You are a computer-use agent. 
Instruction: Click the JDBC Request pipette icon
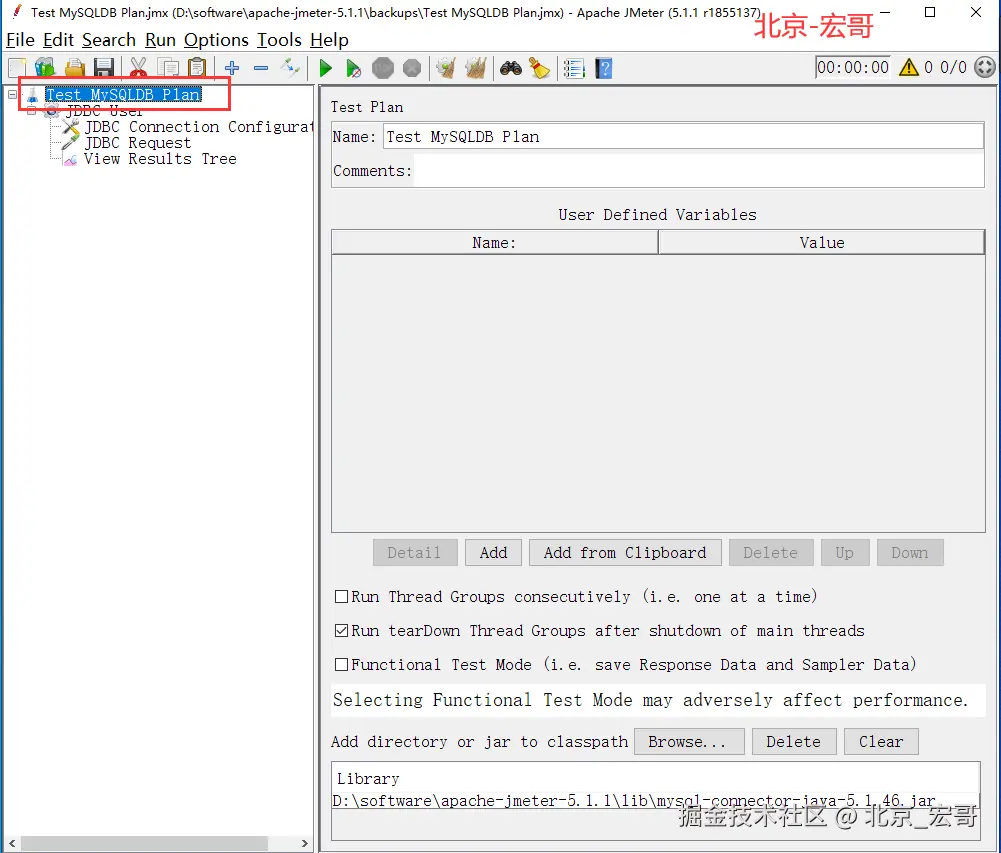click(x=70, y=143)
